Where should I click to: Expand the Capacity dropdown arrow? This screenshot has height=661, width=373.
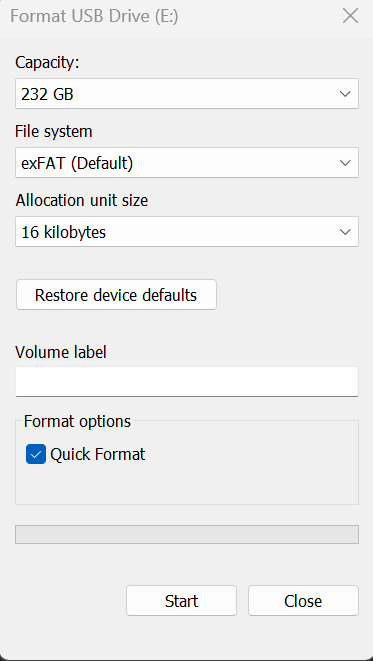click(345, 94)
